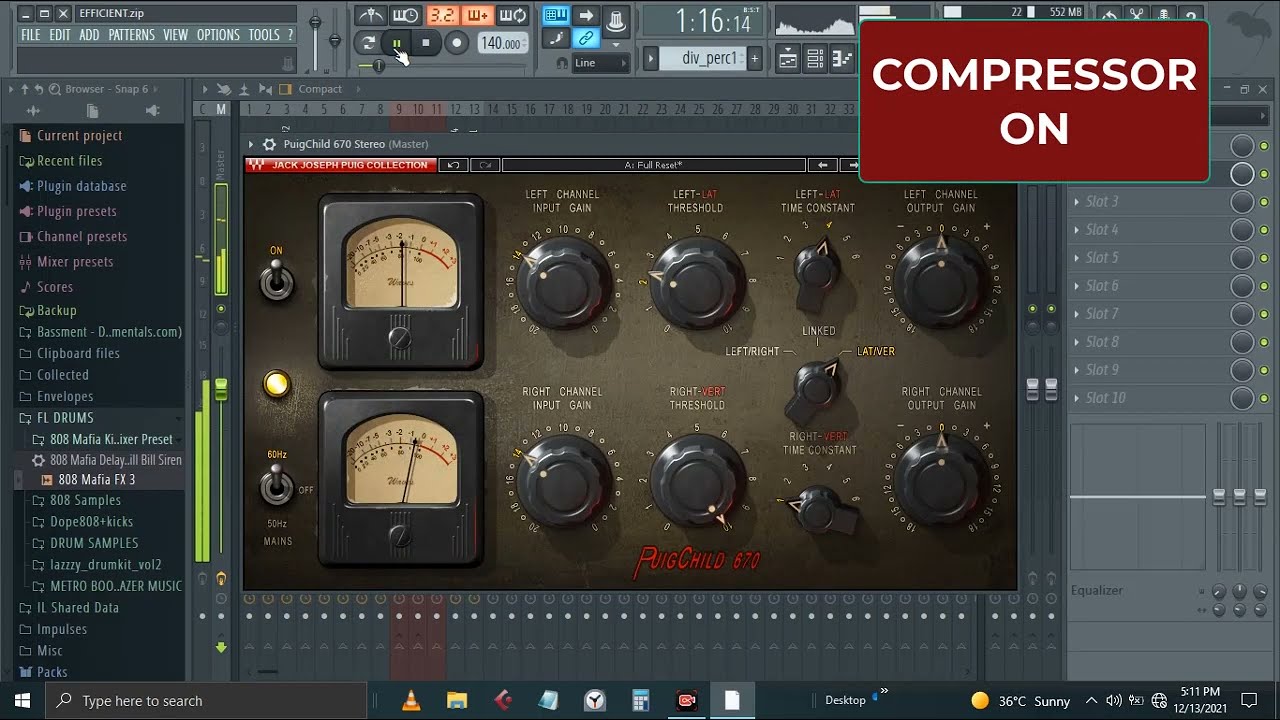This screenshot has height=720, width=1280.
Task: Click the Left-Lat Threshold knob
Action: click(x=696, y=282)
